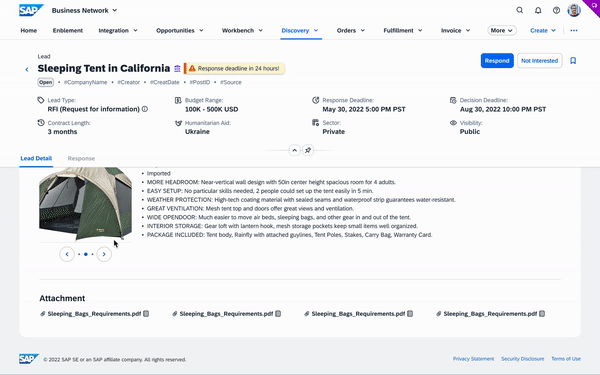This screenshot has height=375, width=600.
Task: Go to the Home tab
Action: [x=29, y=30]
